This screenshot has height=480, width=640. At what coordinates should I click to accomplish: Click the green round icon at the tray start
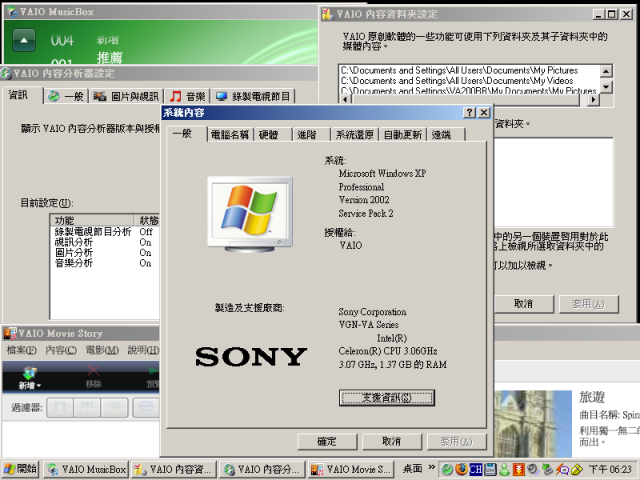tap(447, 469)
